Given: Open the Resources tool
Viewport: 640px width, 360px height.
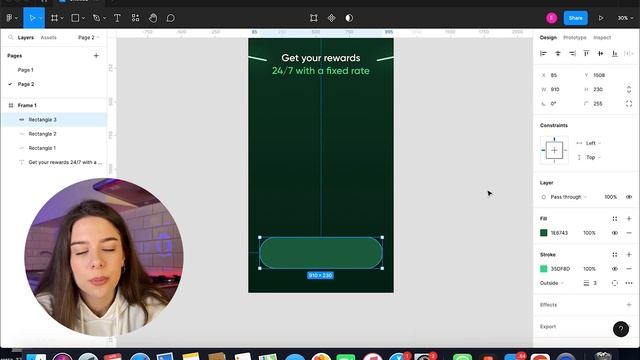Looking at the screenshot, I should coord(135,18).
